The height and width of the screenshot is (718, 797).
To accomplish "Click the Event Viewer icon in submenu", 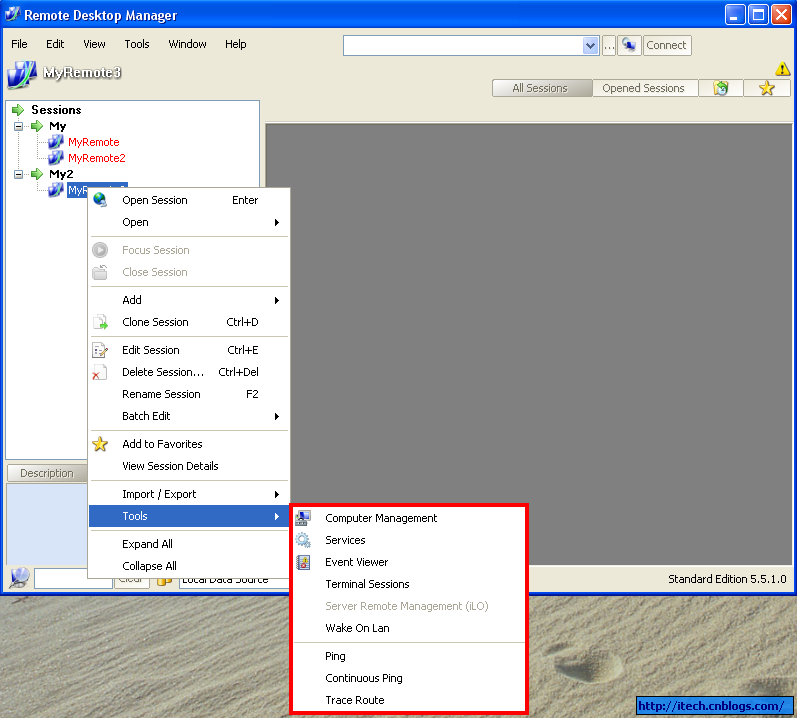I will coord(303,562).
